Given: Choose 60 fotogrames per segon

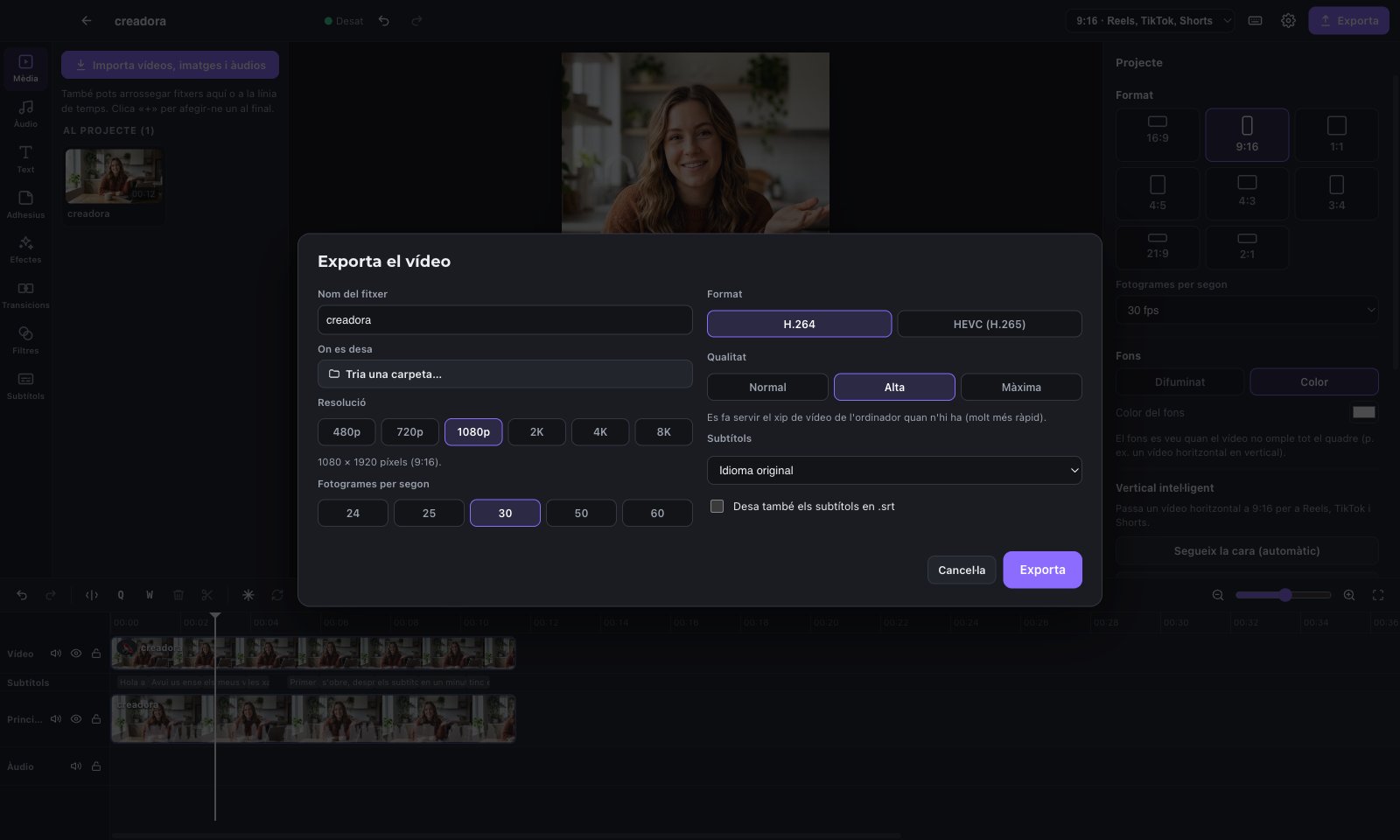Looking at the screenshot, I should tap(657, 513).
